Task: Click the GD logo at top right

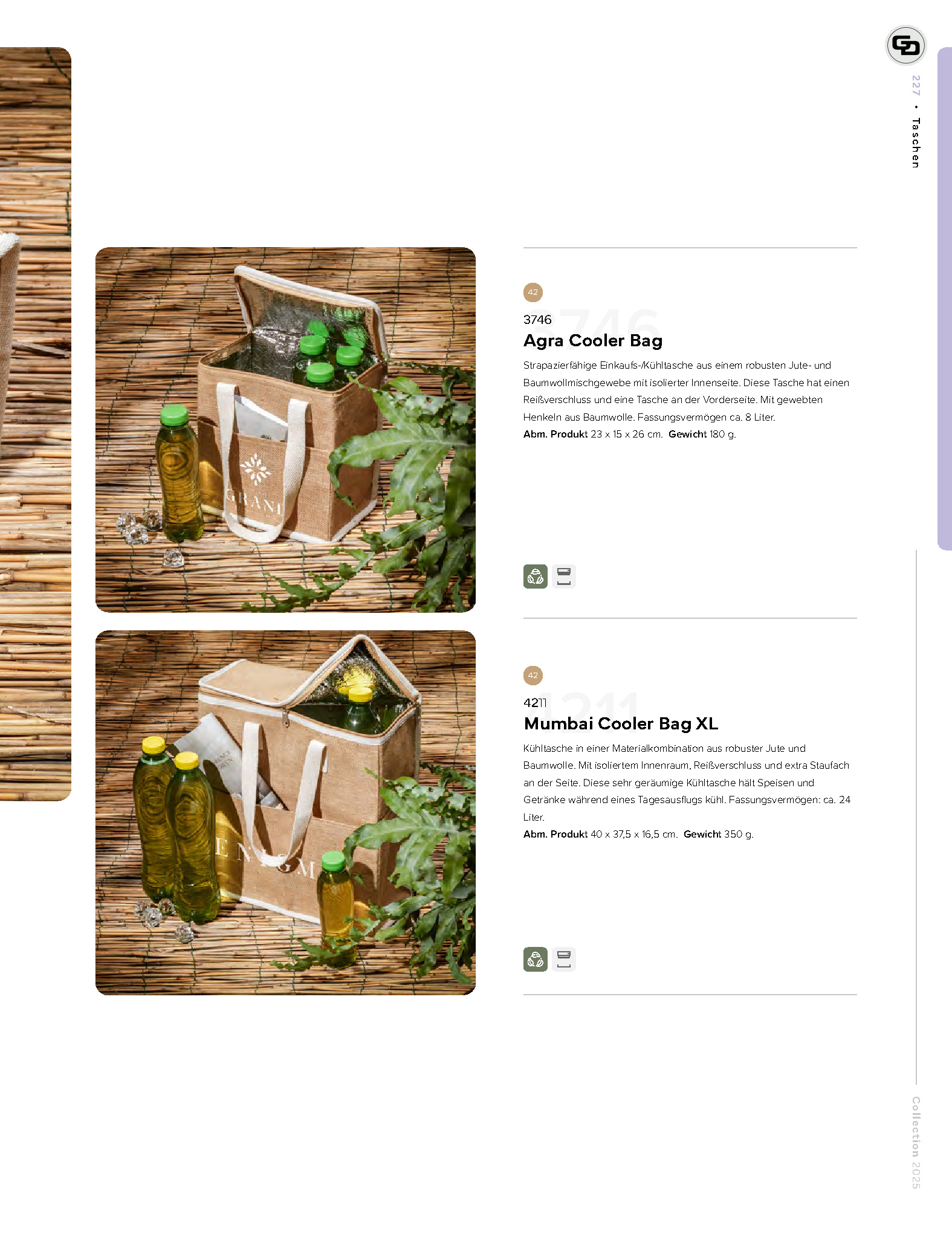Action: pos(905,45)
